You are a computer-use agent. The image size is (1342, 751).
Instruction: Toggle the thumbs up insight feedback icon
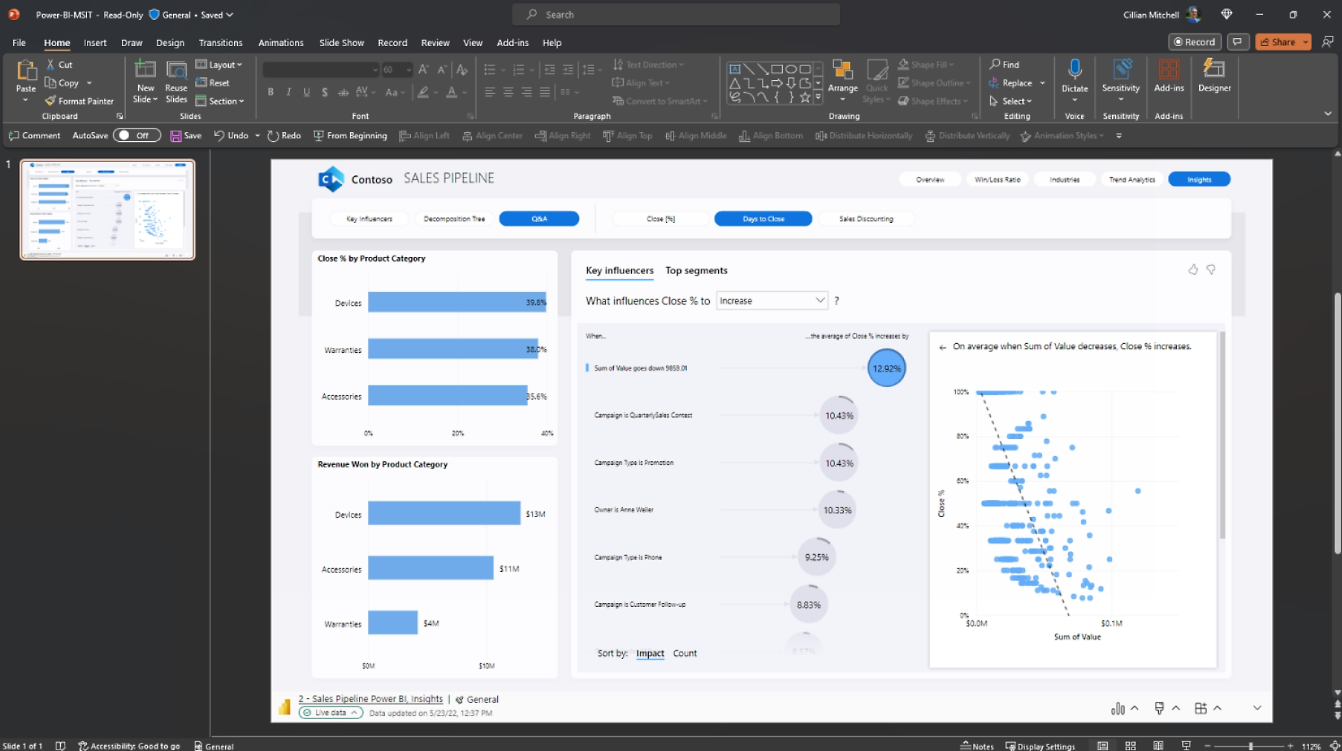1192,269
